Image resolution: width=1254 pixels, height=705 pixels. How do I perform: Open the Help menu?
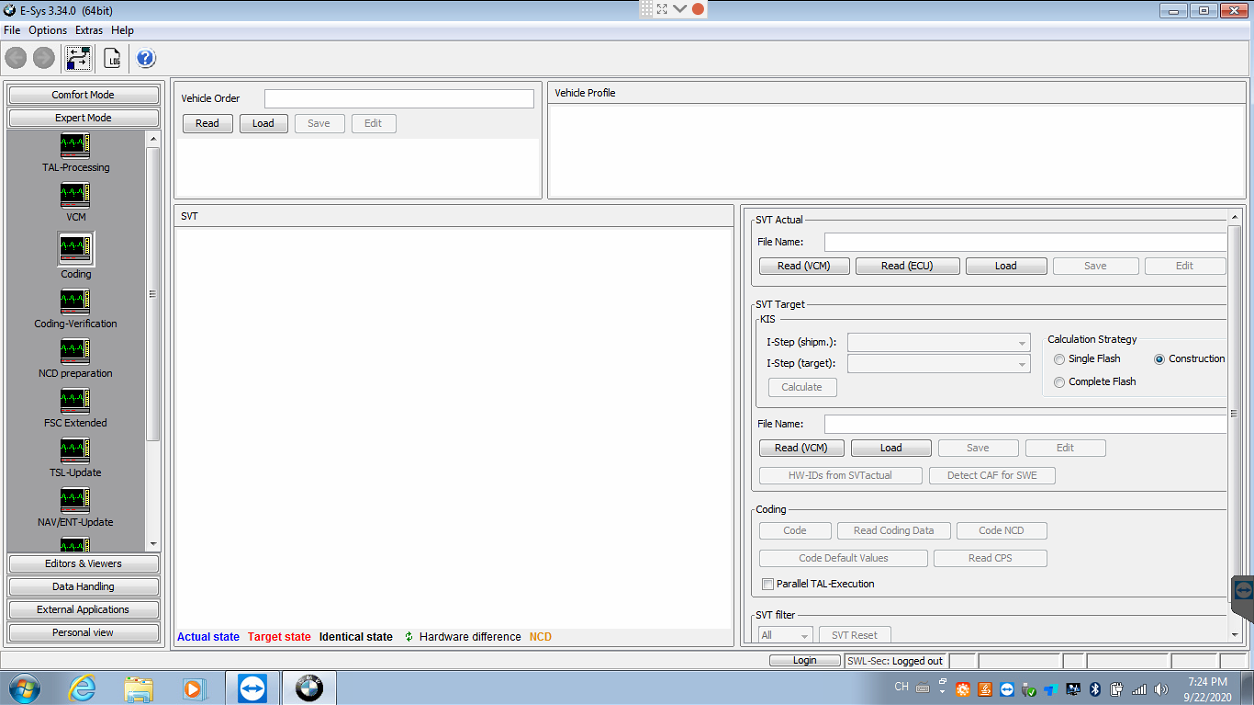click(122, 31)
